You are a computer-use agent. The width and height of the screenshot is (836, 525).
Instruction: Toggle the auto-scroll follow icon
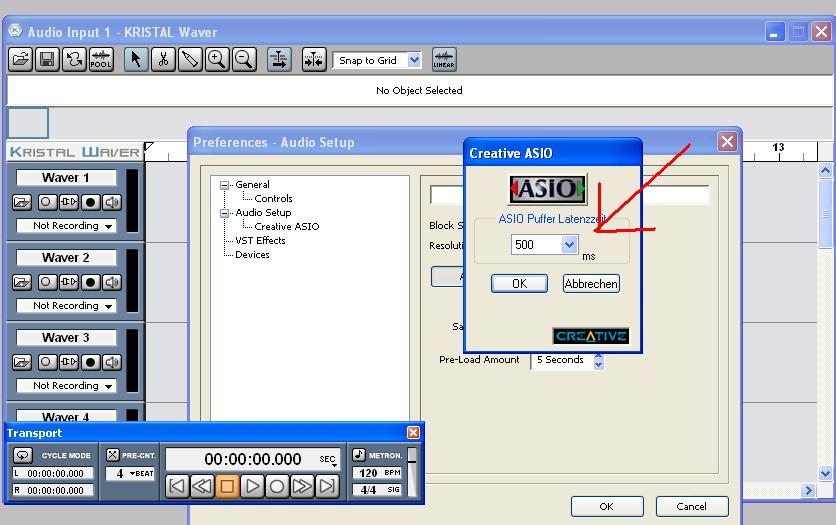pos(279,59)
